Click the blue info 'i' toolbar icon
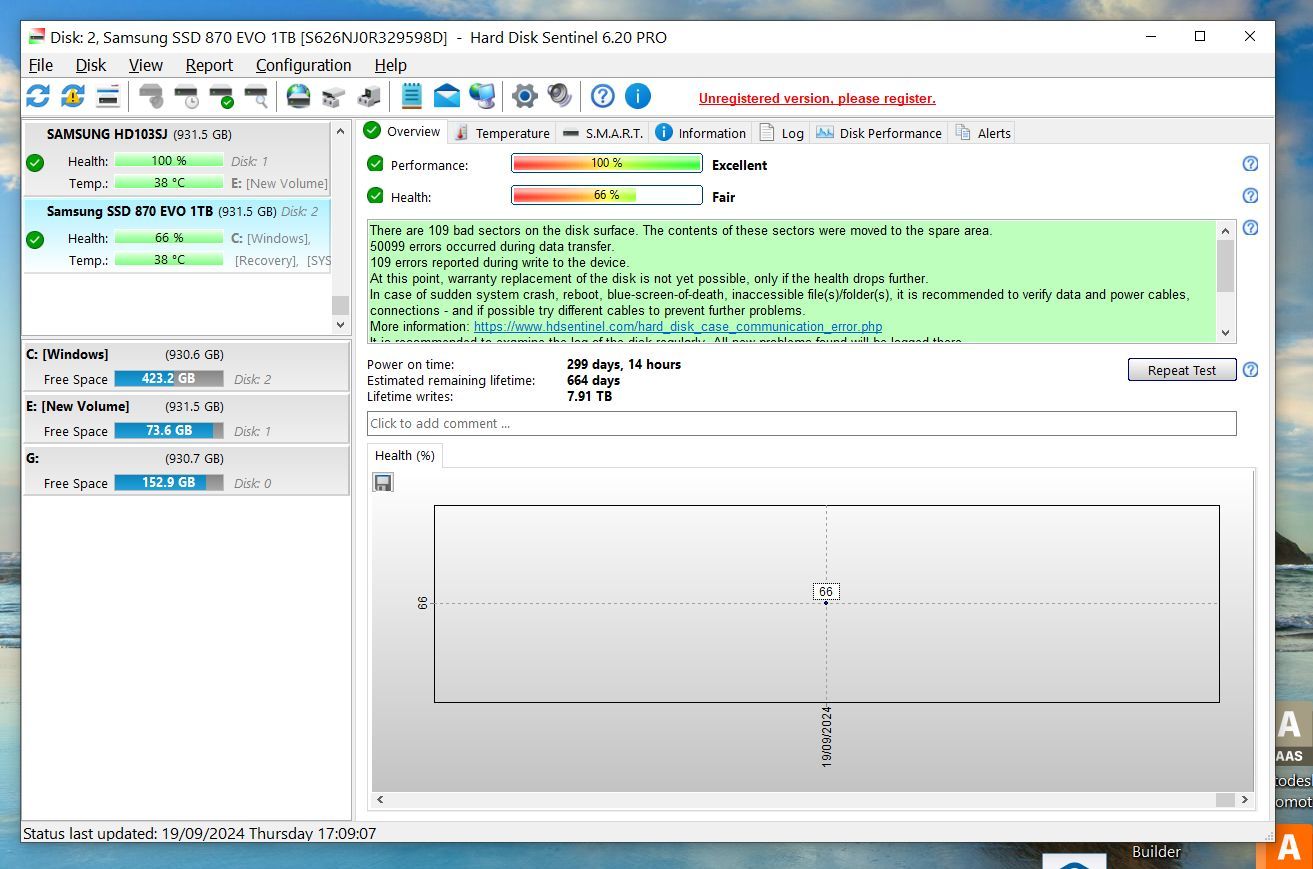This screenshot has height=869, width=1313. click(638, 96)
